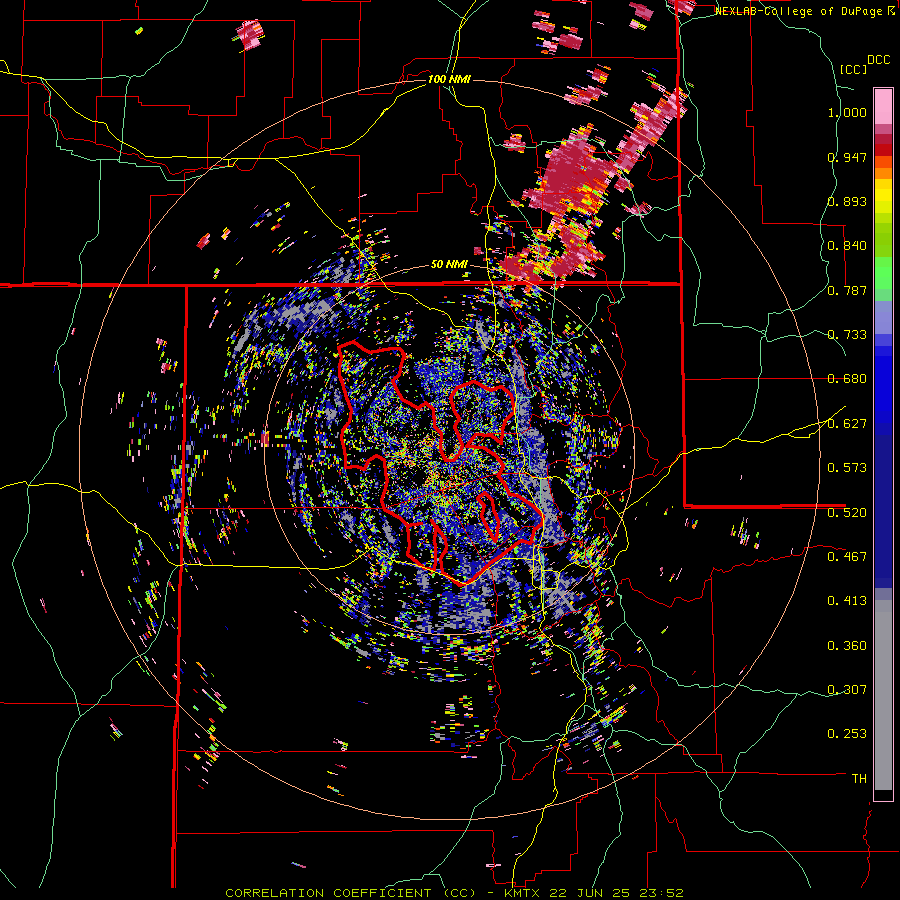Click the [CC] legend heading
The width and height of the screenshot is (900, 900).
[854, 69]
